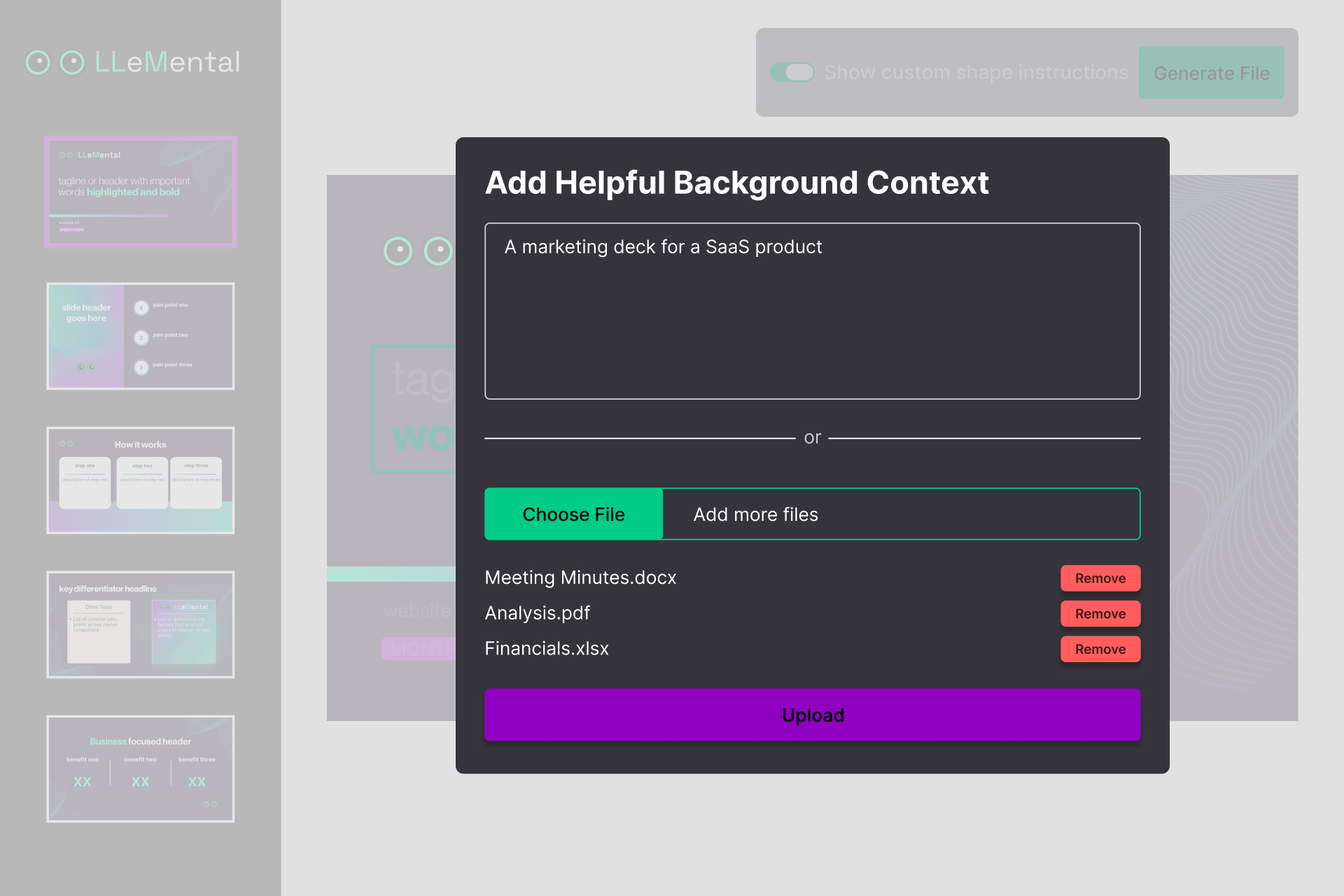Click the circle eye icons in the canvas preview
The height and width of the screenshot is (896, 1344).
tap(418, 251)
